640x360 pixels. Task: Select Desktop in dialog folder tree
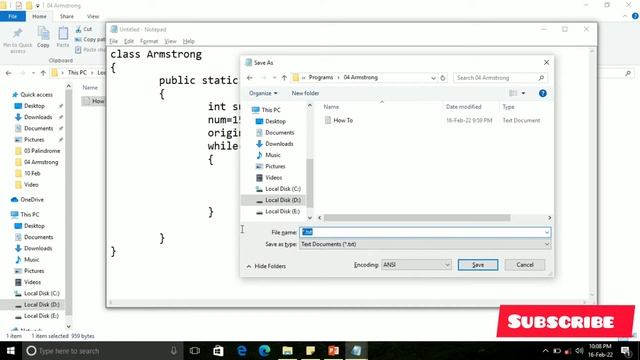(x=275, y=121)
